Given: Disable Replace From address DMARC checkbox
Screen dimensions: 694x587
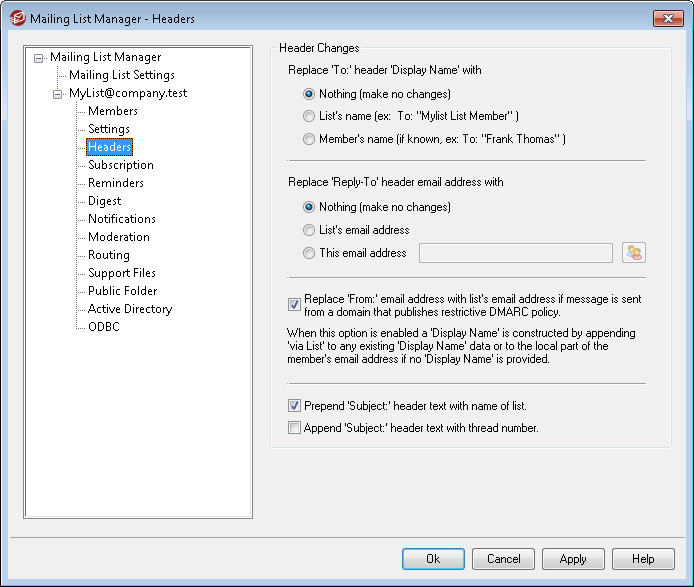Looking at the screenshot, I should click(295, 305).
